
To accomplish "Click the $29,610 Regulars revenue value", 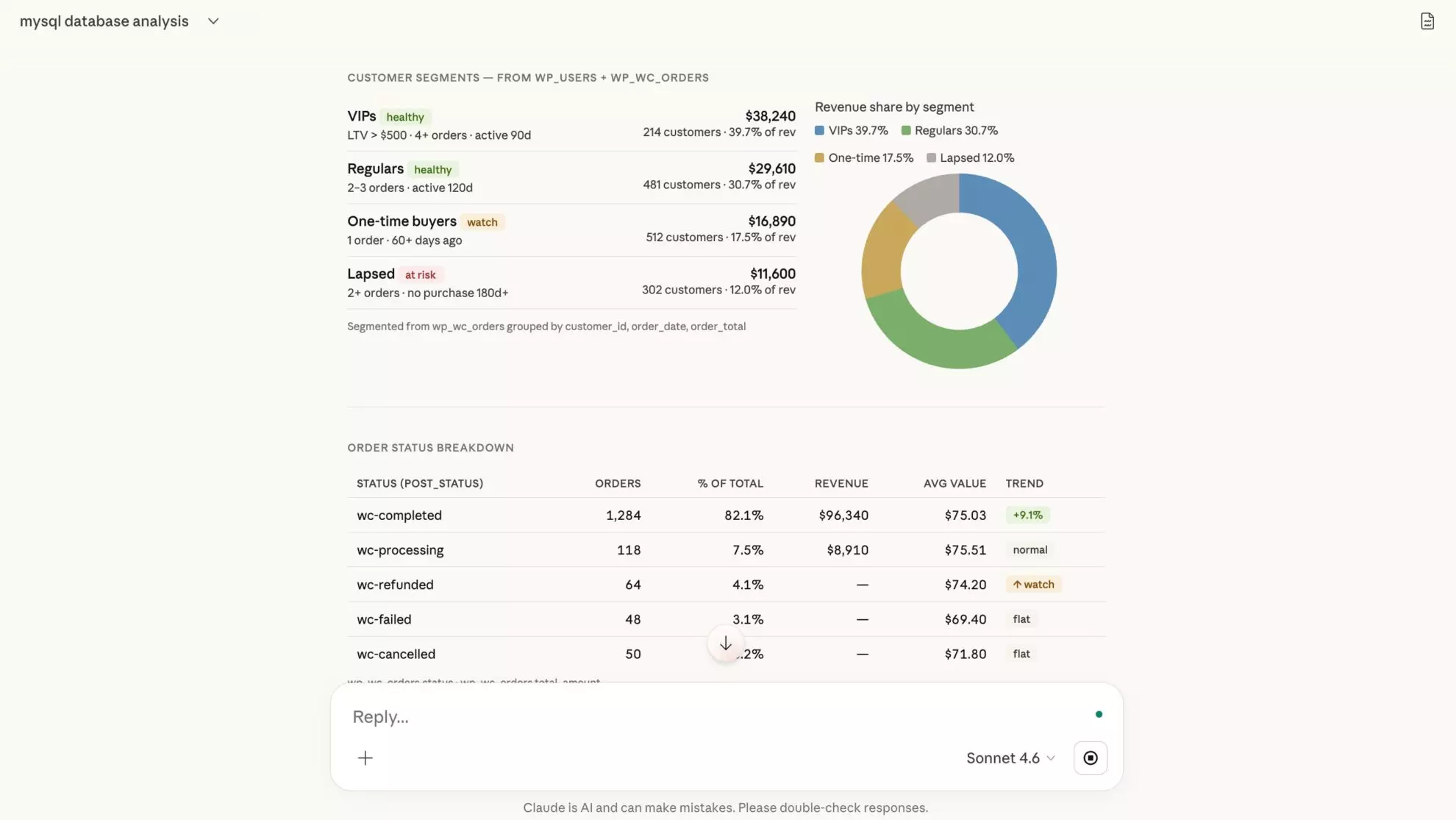I will (771, 169).
